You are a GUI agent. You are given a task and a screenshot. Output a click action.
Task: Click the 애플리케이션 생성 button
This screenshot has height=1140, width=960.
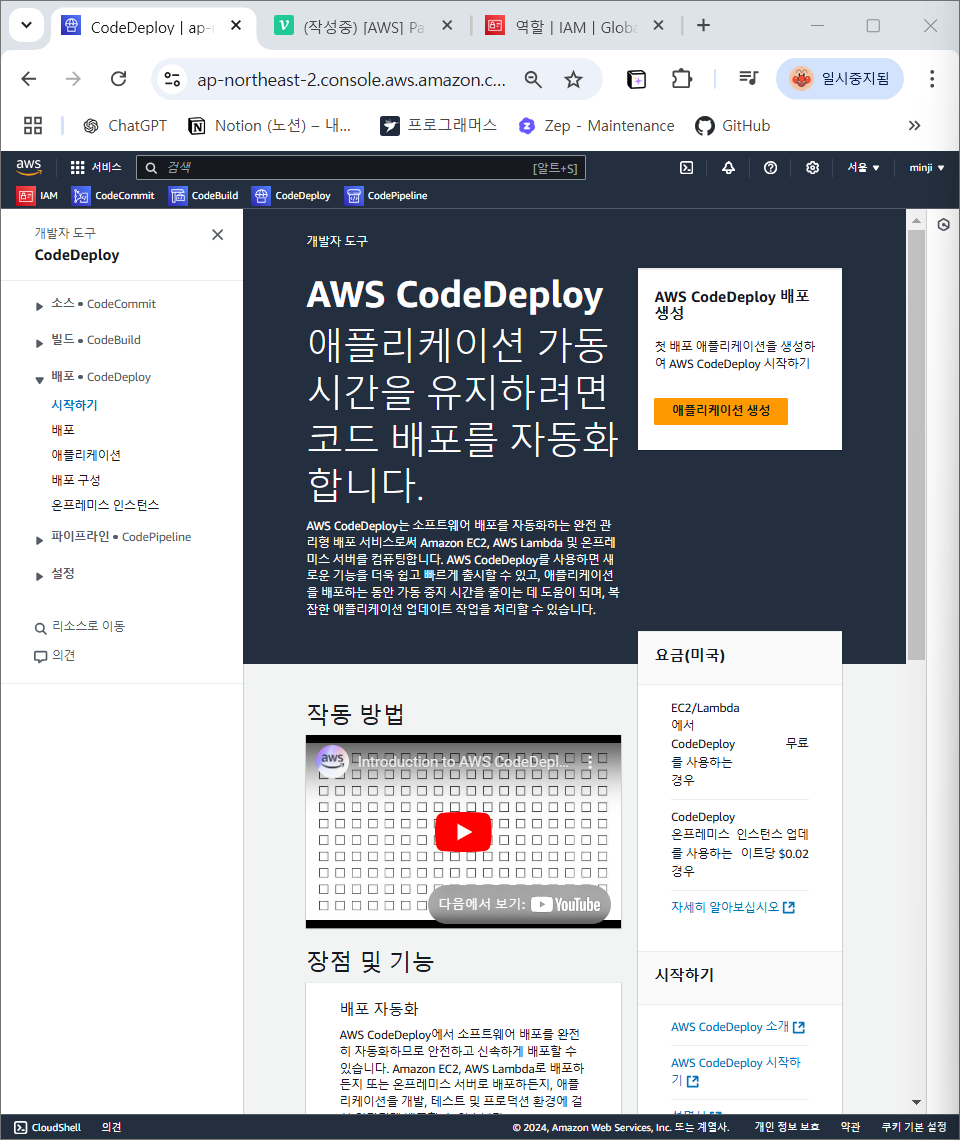tap(721, 411)
